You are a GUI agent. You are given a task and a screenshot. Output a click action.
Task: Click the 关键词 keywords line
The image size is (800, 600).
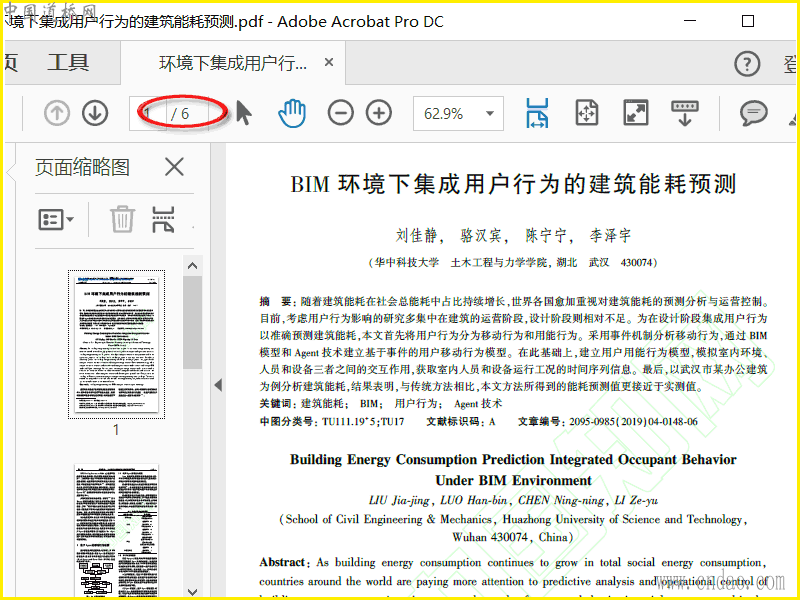pyautogui.click(x=381, y=404)
